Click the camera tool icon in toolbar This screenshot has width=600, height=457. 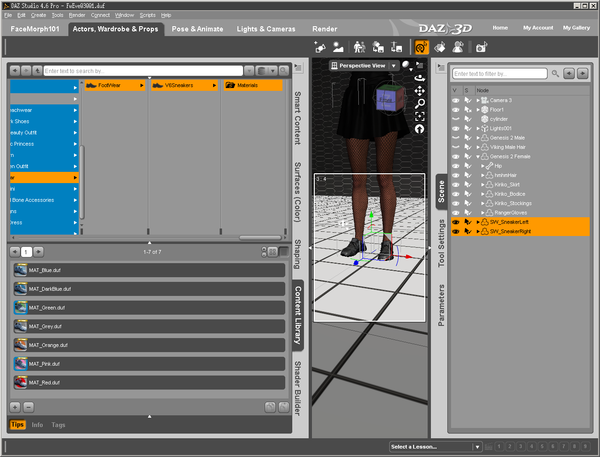point(481,47)
